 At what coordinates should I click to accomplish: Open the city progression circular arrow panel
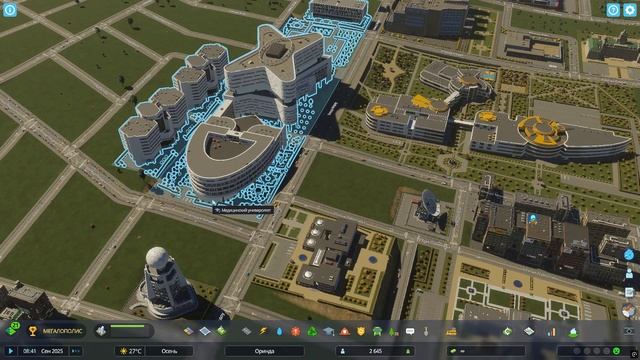pyautogui.click(x=507, y=331)
